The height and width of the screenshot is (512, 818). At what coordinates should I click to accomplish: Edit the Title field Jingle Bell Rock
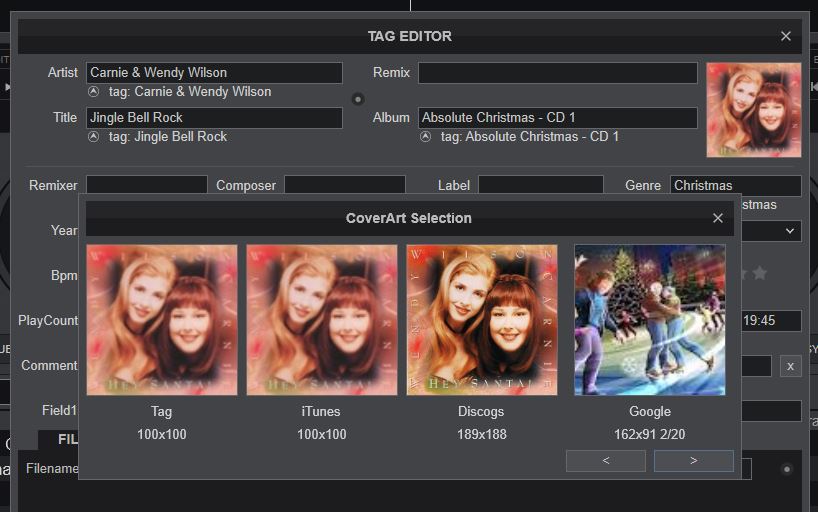tap(214, 118)
